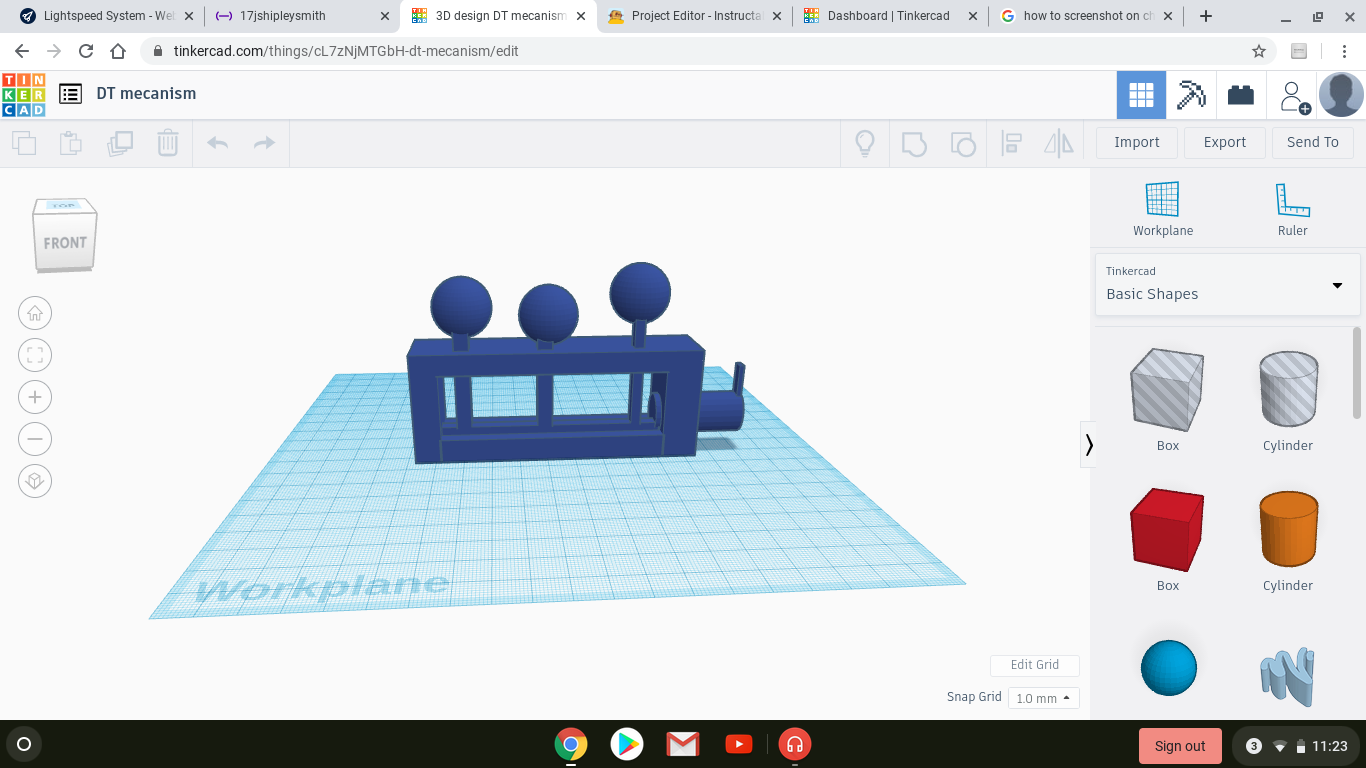Click the Group shapes icon

pos(914,143)
